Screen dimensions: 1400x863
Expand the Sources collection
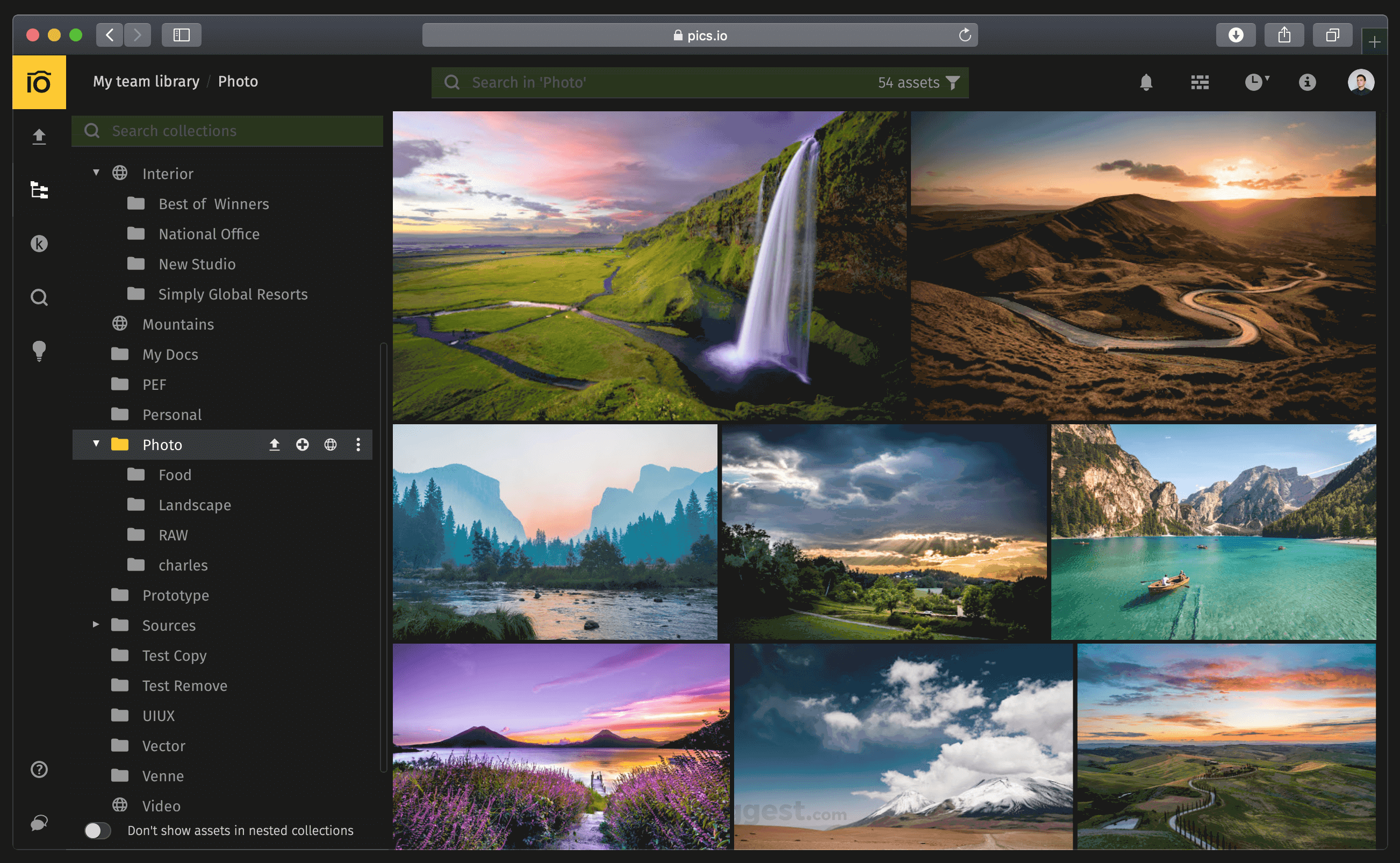click(95, 624)
